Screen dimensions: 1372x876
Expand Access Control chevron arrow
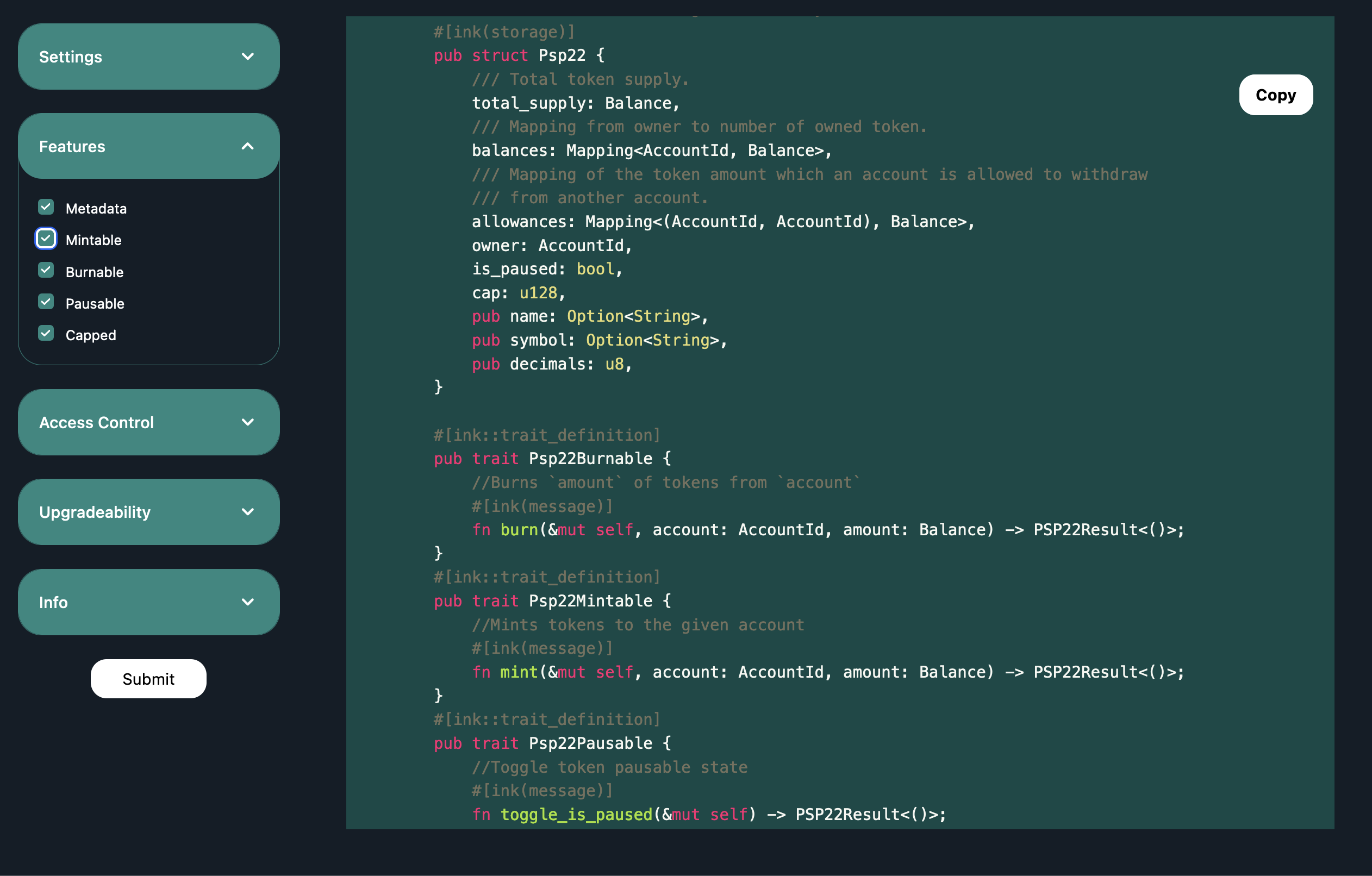pyautogui.click(x=247, y=422)
